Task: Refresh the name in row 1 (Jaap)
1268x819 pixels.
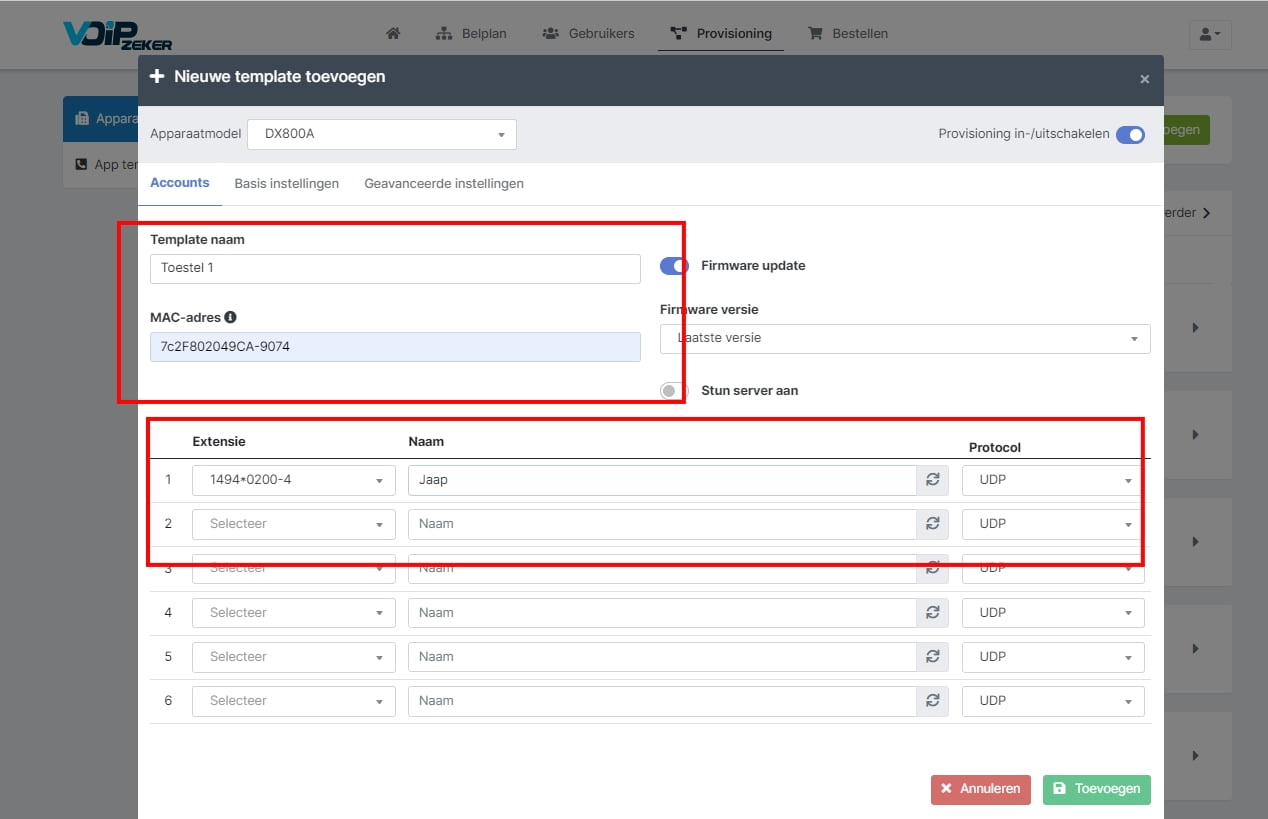Action: point(932,480)
